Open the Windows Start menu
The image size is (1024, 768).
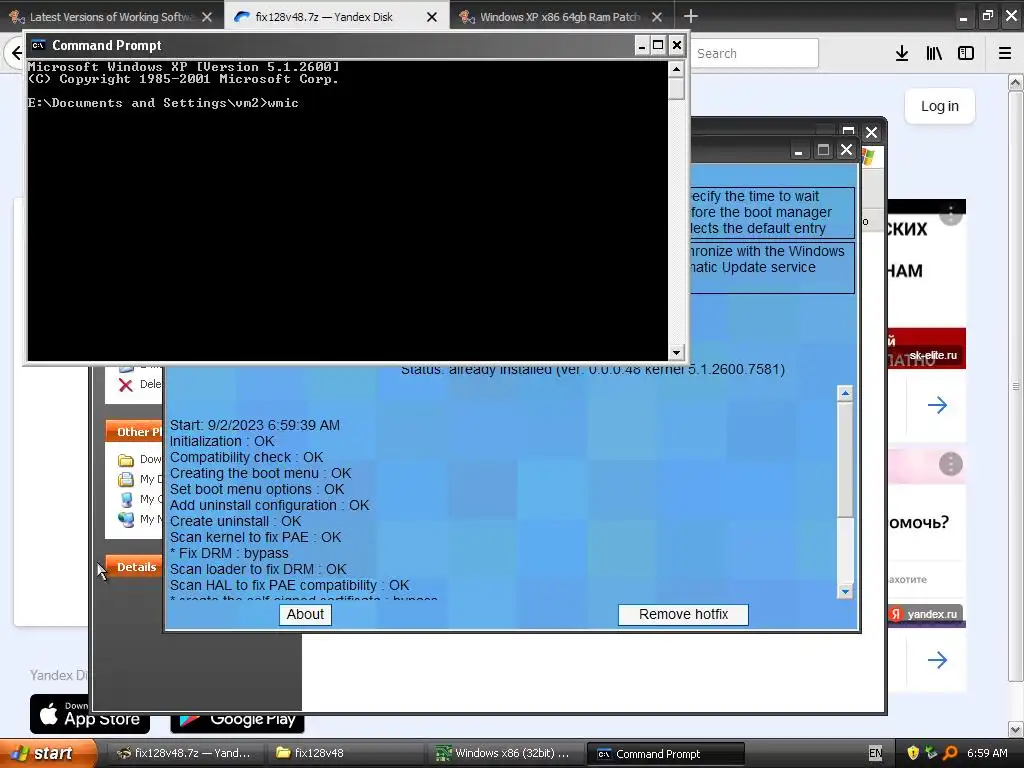point(47,754)
